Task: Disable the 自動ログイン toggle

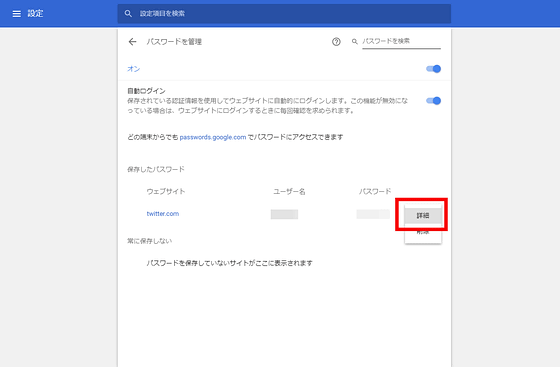Action: coord(434,101)
